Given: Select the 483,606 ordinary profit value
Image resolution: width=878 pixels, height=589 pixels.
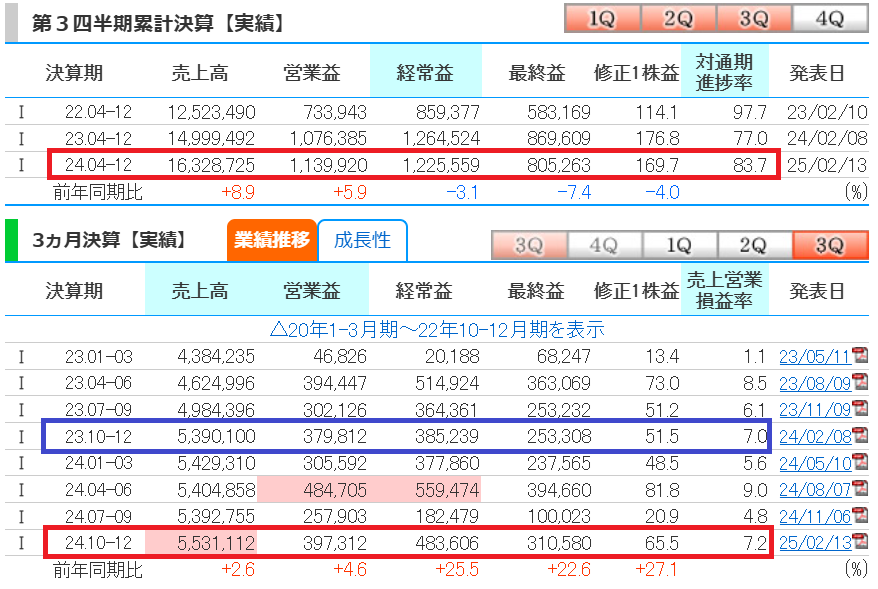Looking at the screenshot, I should click(447, 543).
